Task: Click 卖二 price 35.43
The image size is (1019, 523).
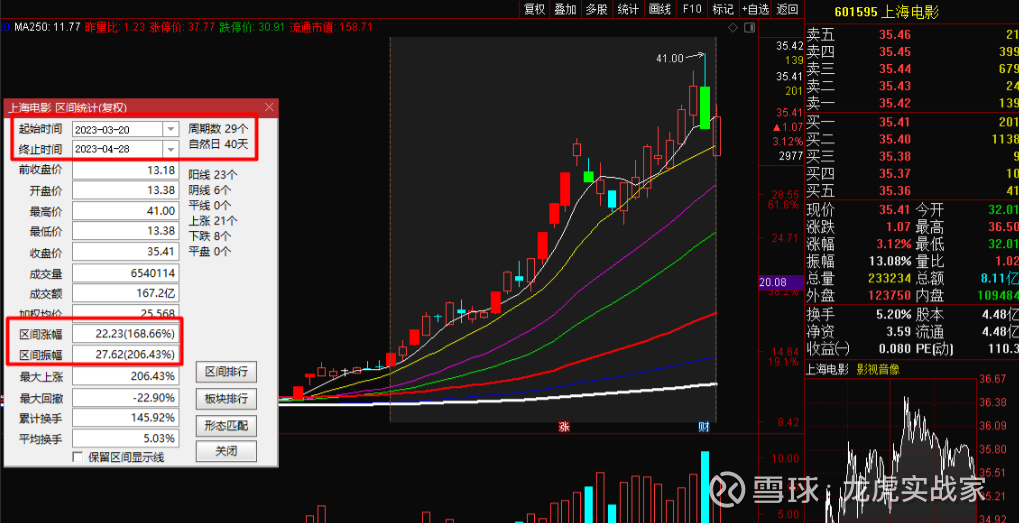Action: (x=895, y=86)
